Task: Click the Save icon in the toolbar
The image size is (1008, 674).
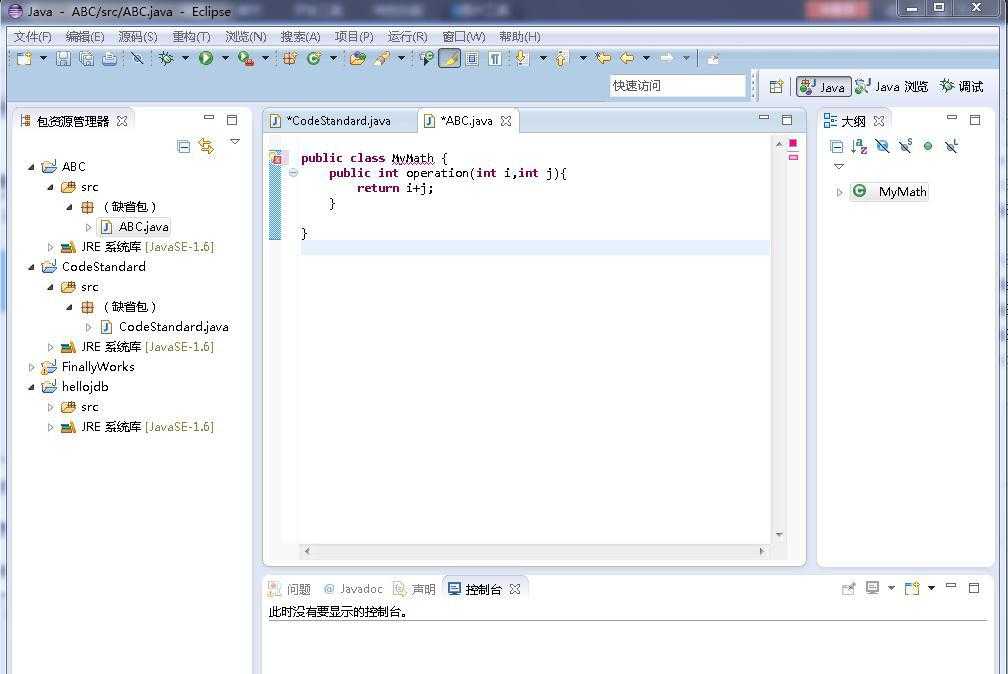Action: tap(63, 59)
